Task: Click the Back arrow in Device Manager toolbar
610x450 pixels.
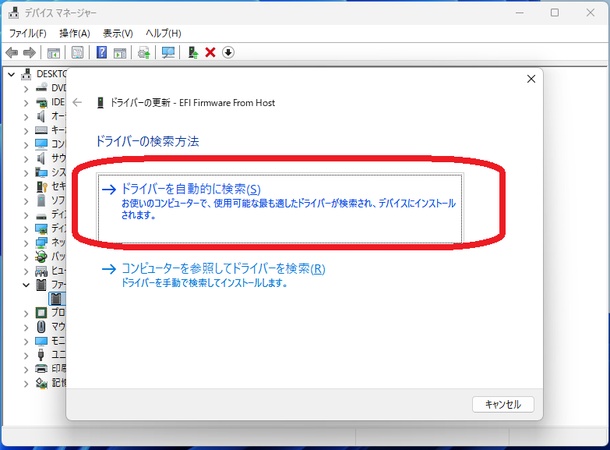Action: [x=12, y=52]
